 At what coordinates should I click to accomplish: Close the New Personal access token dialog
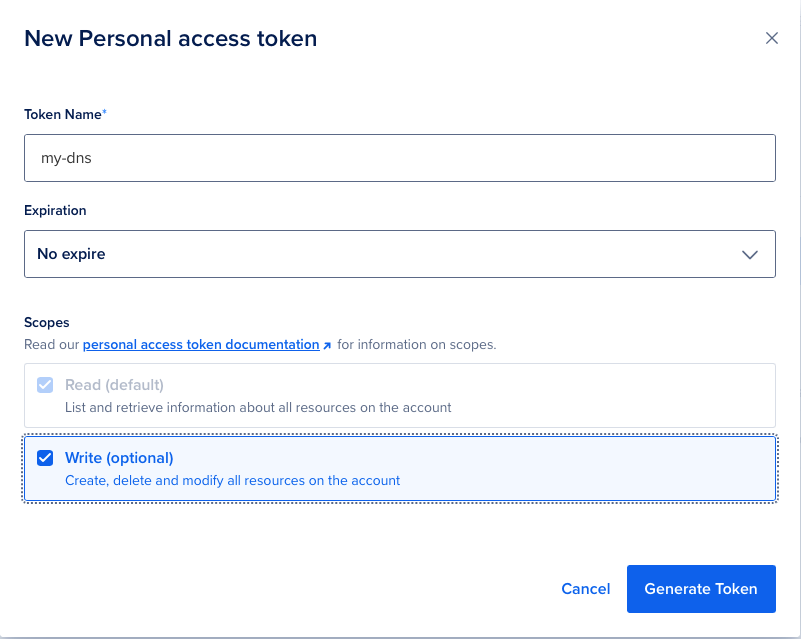point(771,38)
